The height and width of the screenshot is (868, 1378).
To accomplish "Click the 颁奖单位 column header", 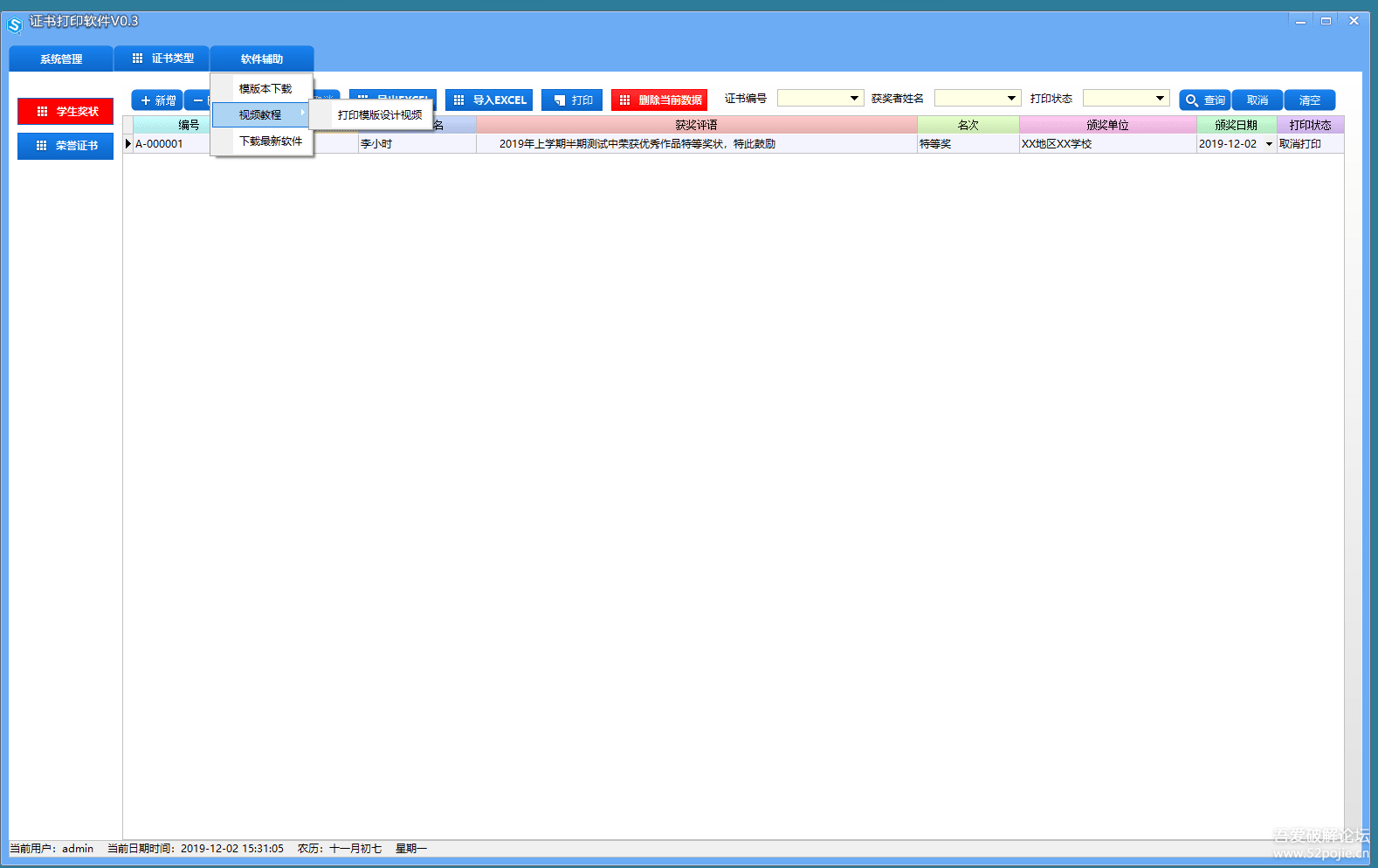I will (1108, 125).
